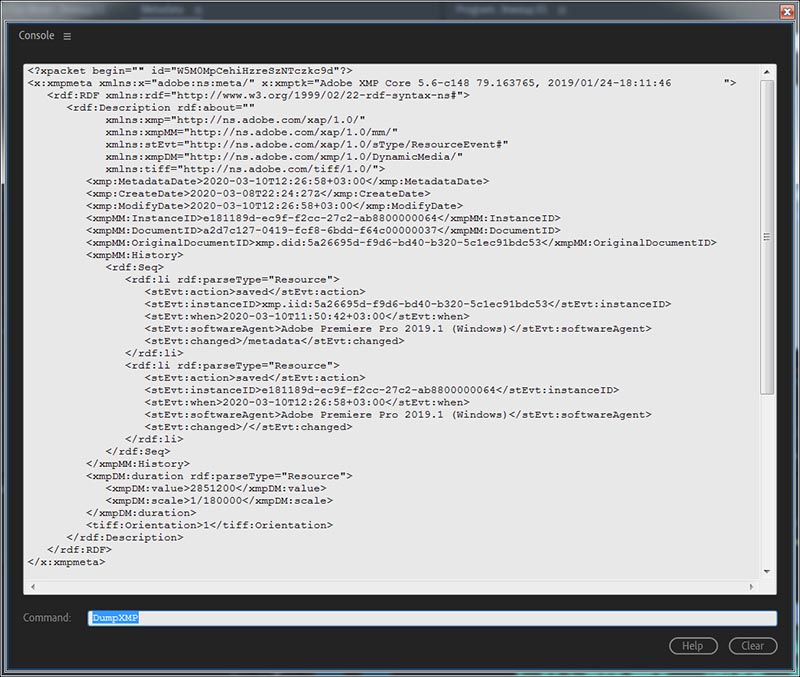This screenshot has height=677, width=800.
Task: Click the xmp:CreateDate line
Action: (258, 193)
